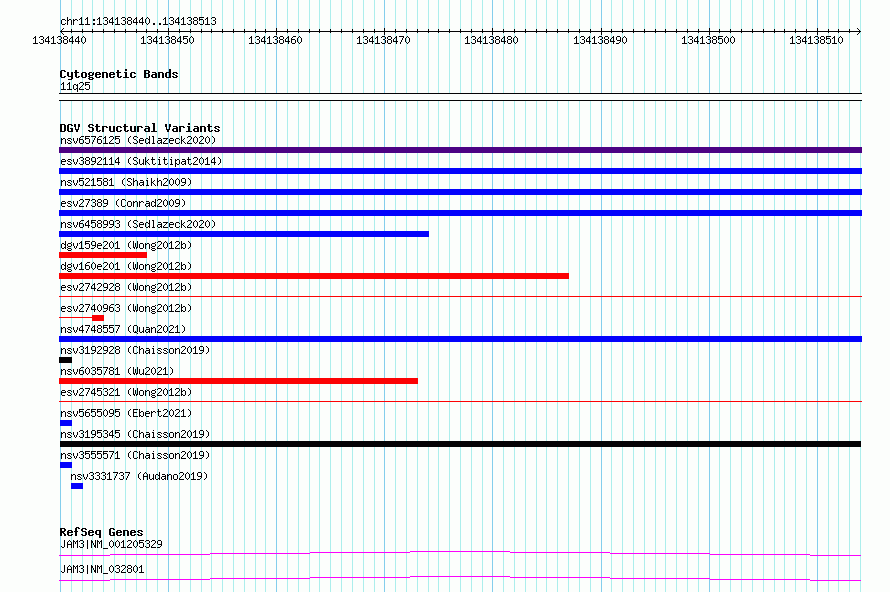
Task: Click the small blue nsv3555571 block
Action: [x=65, y=465]
